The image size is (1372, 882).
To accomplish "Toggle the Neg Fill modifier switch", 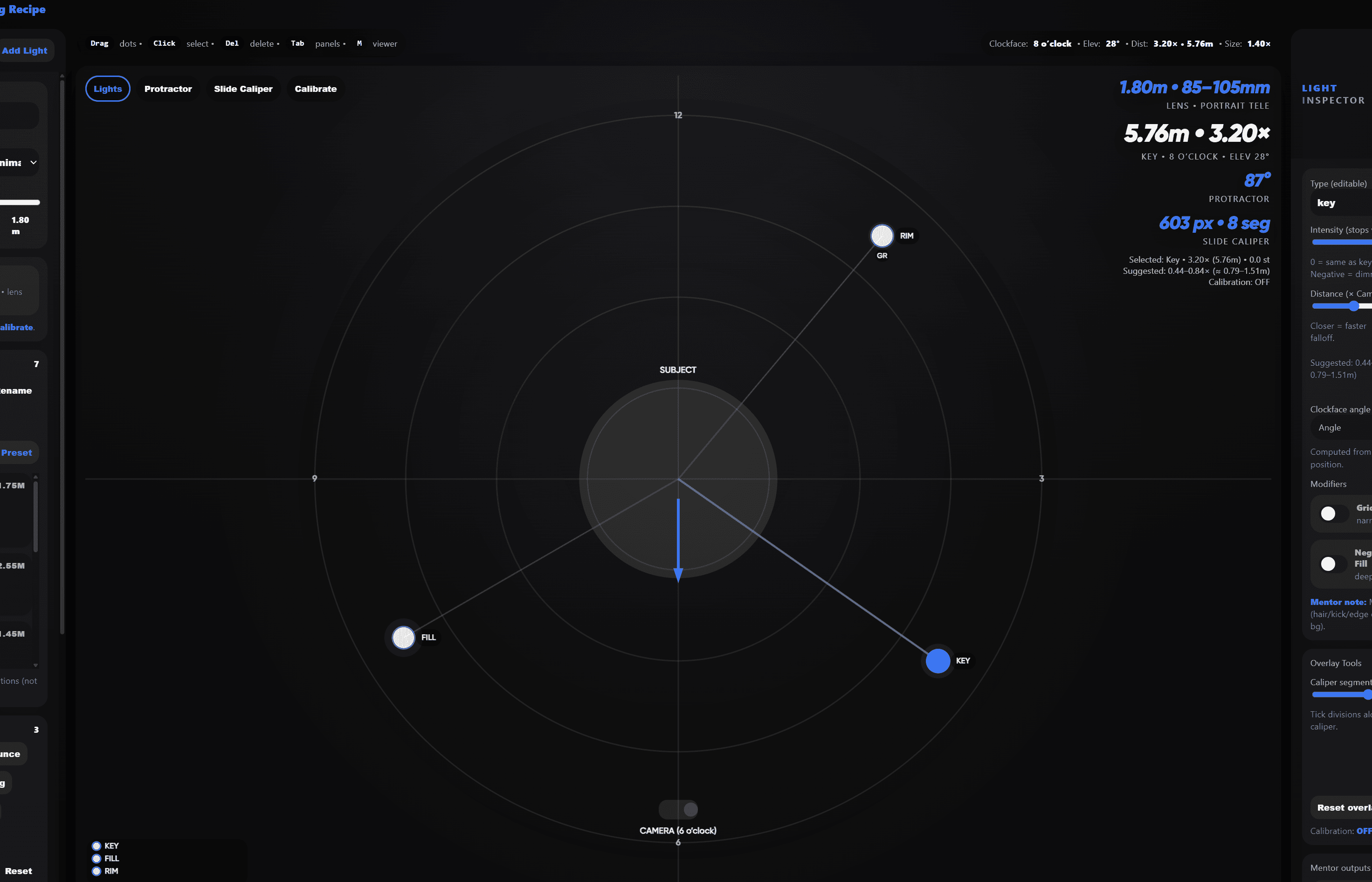I will coord(1334,564).
